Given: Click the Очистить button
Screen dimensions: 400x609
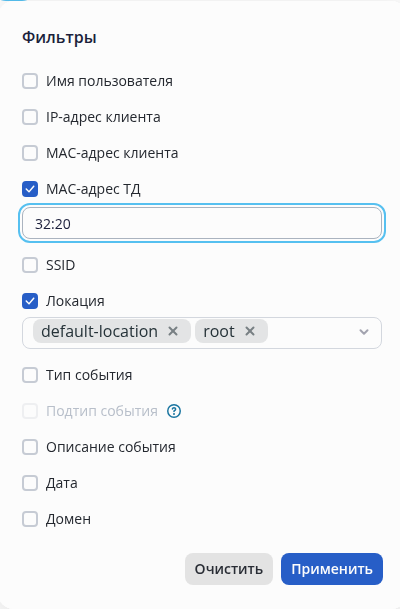Looking at the screenshot, I should point(229,569).
